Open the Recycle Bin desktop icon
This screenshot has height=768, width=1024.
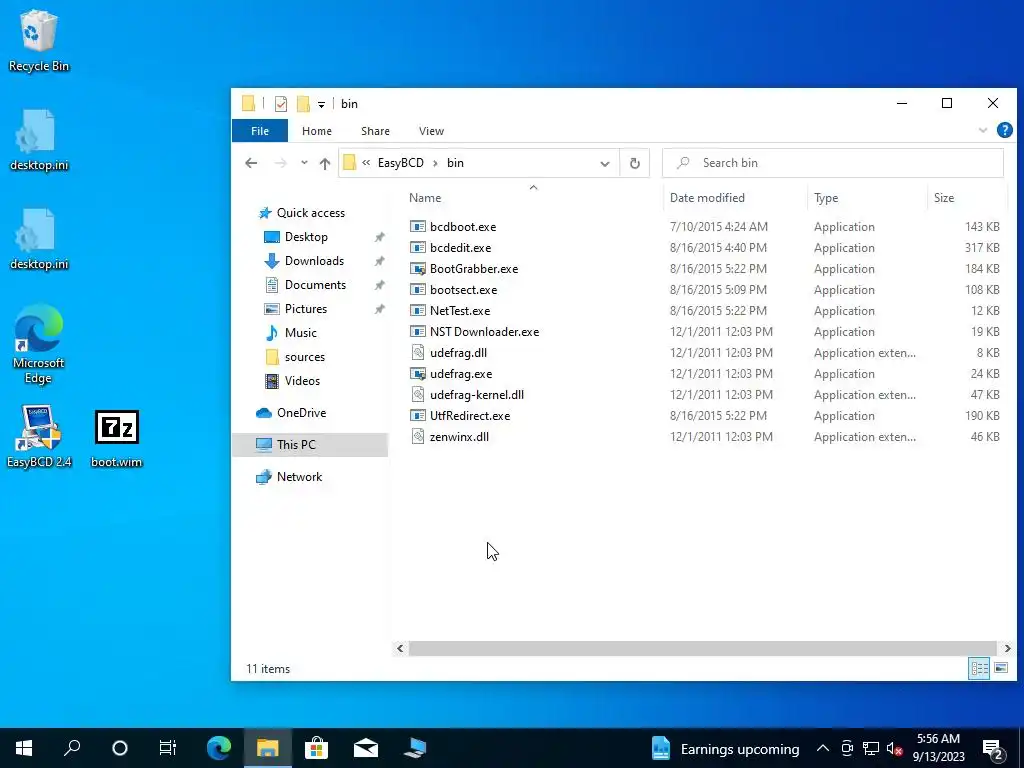click(39, 40)
